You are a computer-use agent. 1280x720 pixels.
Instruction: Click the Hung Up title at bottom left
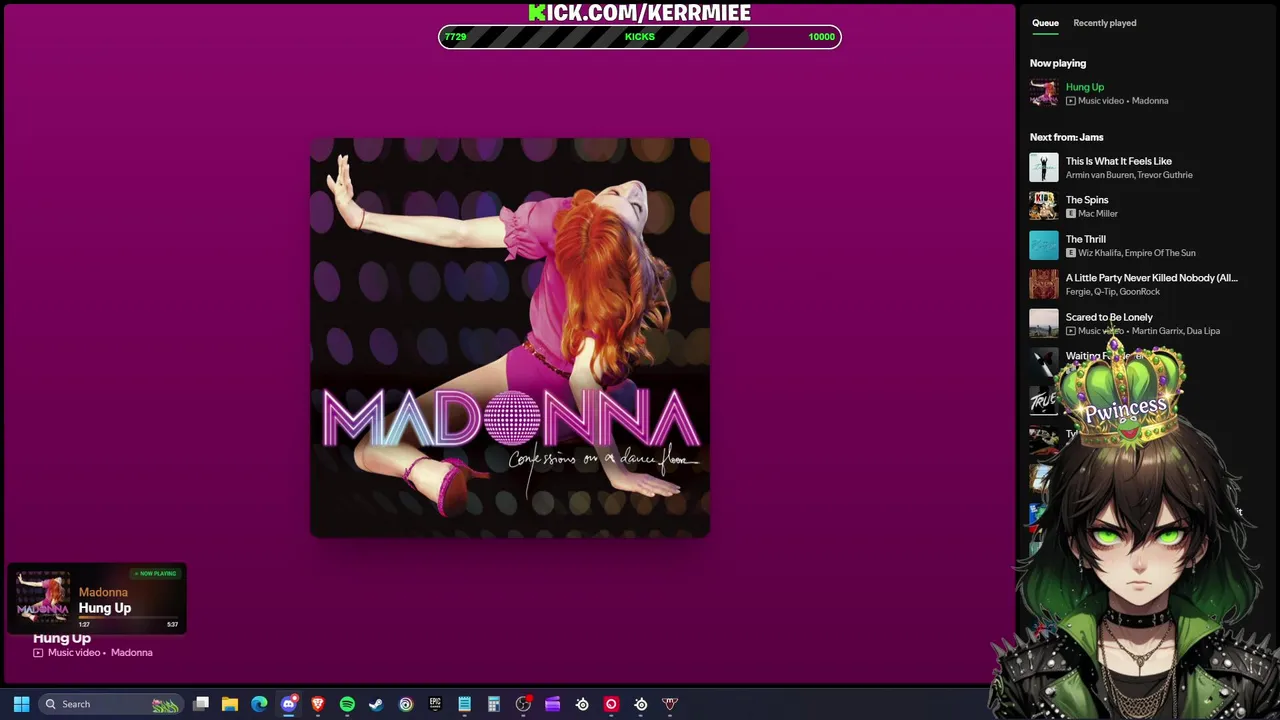[62, 638]
